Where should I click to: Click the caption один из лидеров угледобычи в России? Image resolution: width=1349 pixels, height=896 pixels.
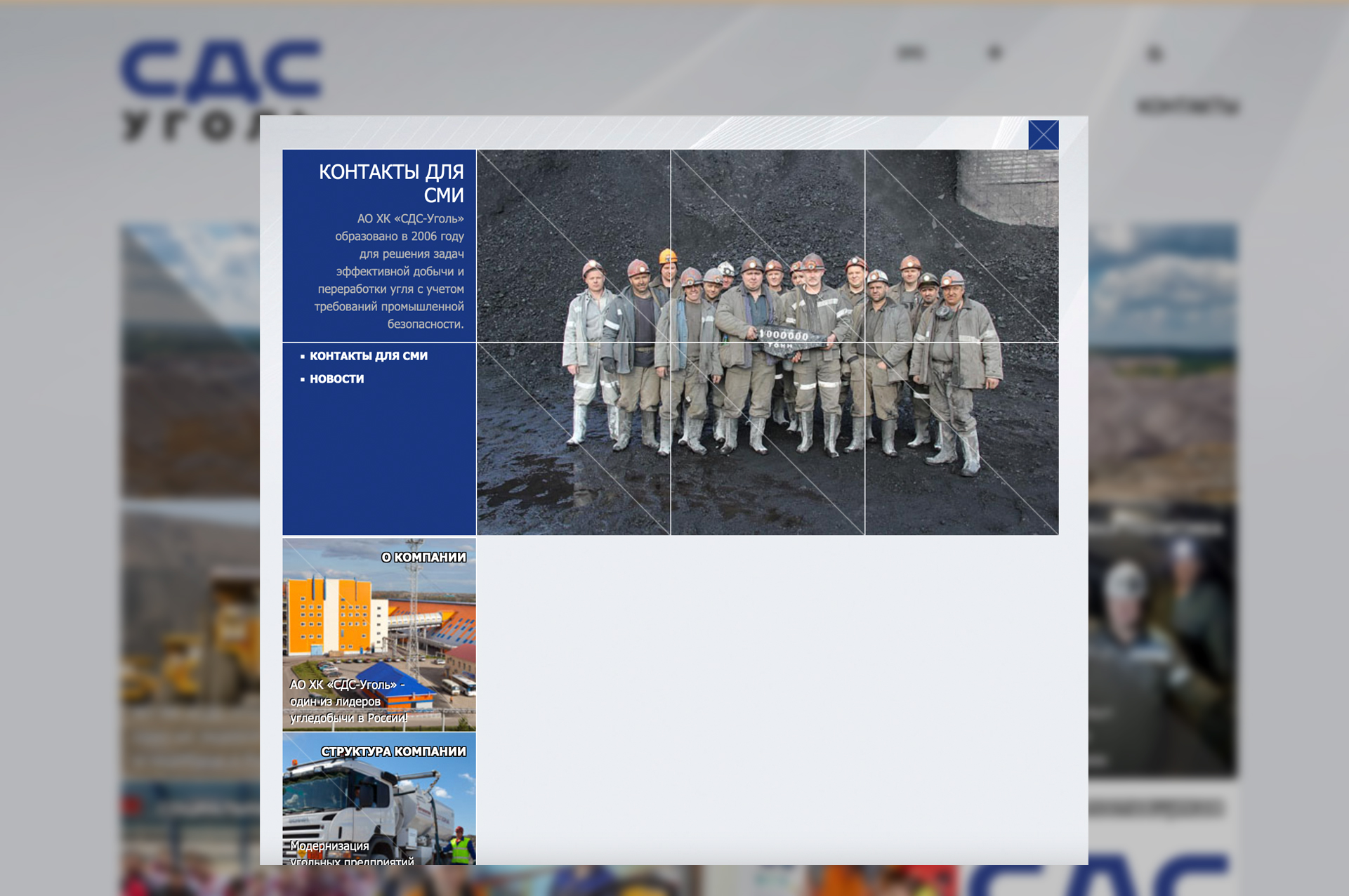[x=348, y=709]
